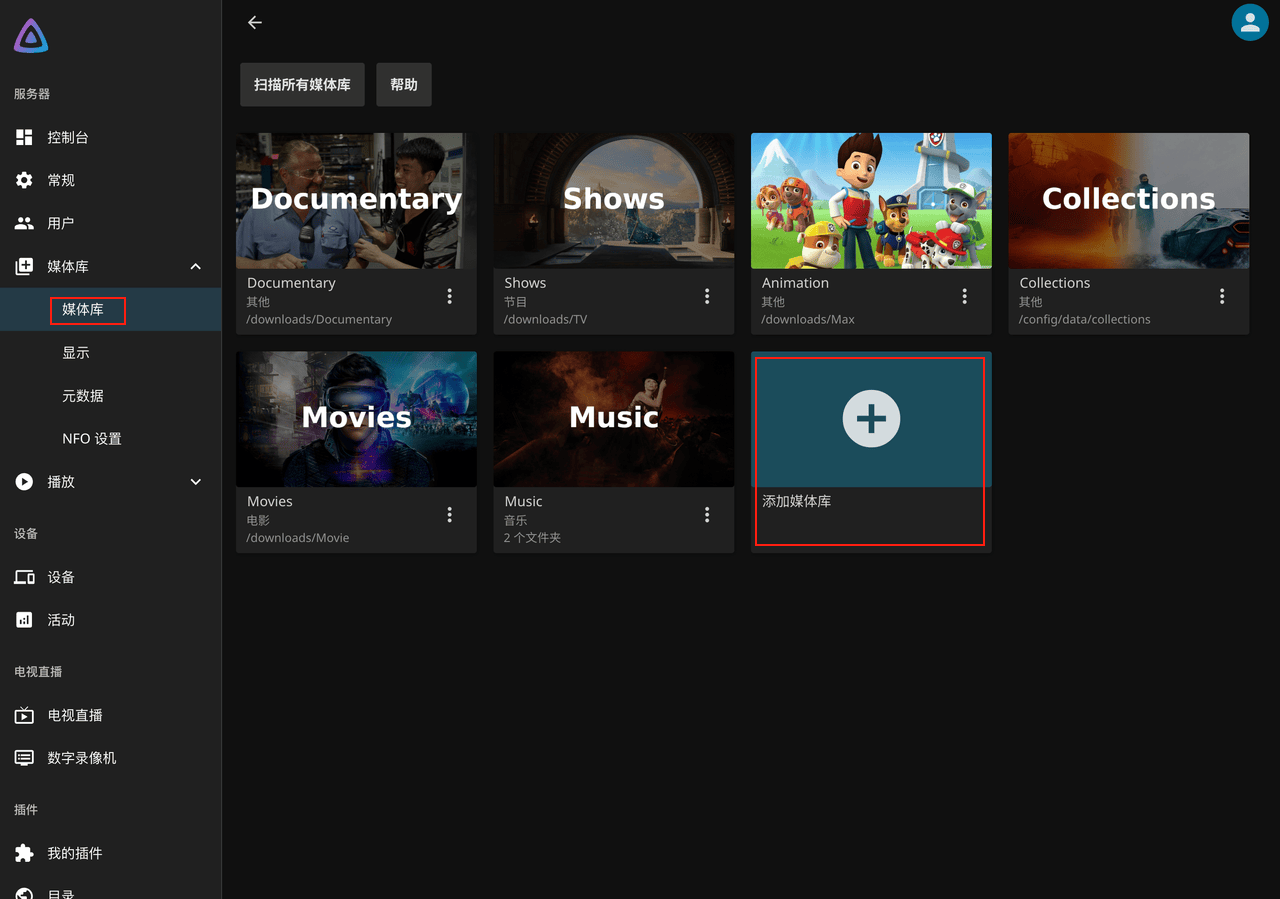Click the 媒体库 library add icon
The width and height of the screenshot is (1280, 899).
[24, 266]
